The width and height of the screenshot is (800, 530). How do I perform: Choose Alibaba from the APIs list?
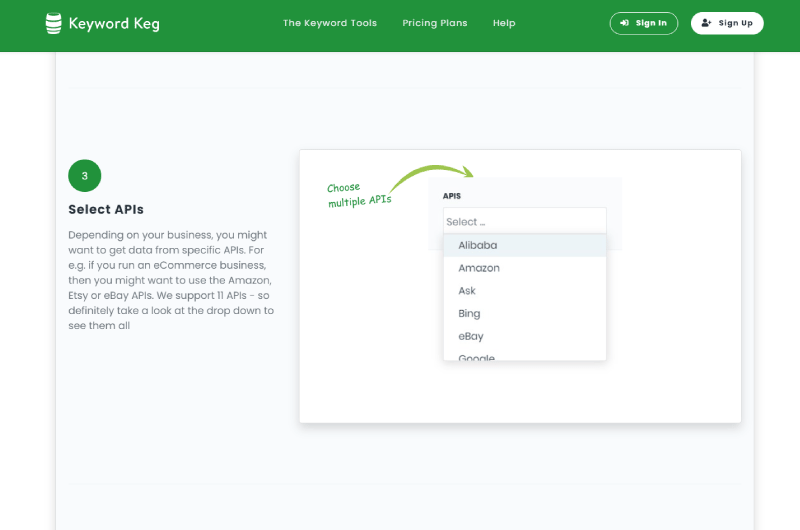coord(524,245)
